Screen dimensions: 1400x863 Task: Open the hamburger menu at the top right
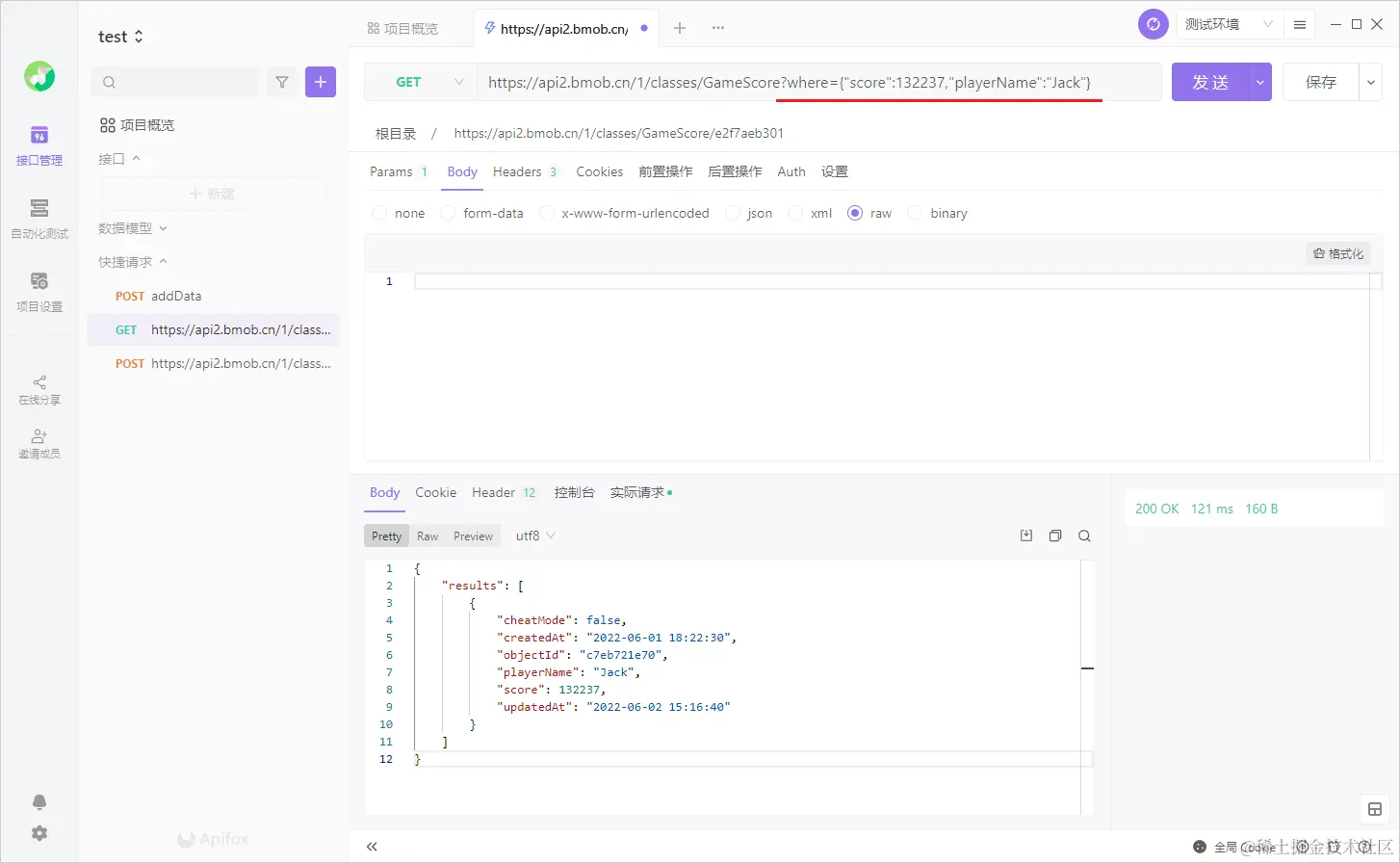[x=1300, y=24]
